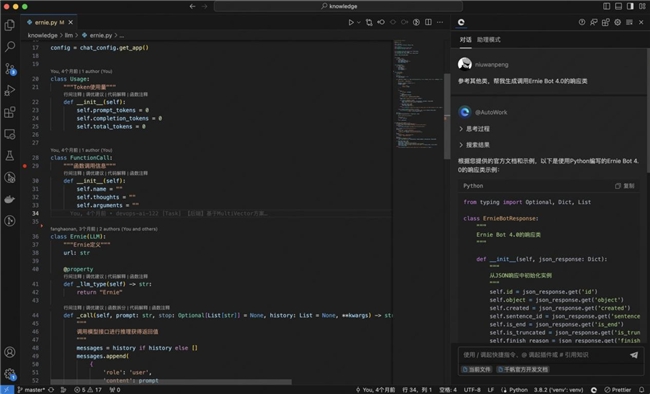650x394 pixels.
Task: Navigate back with the left arrow
Action: (x=192, y=6)
